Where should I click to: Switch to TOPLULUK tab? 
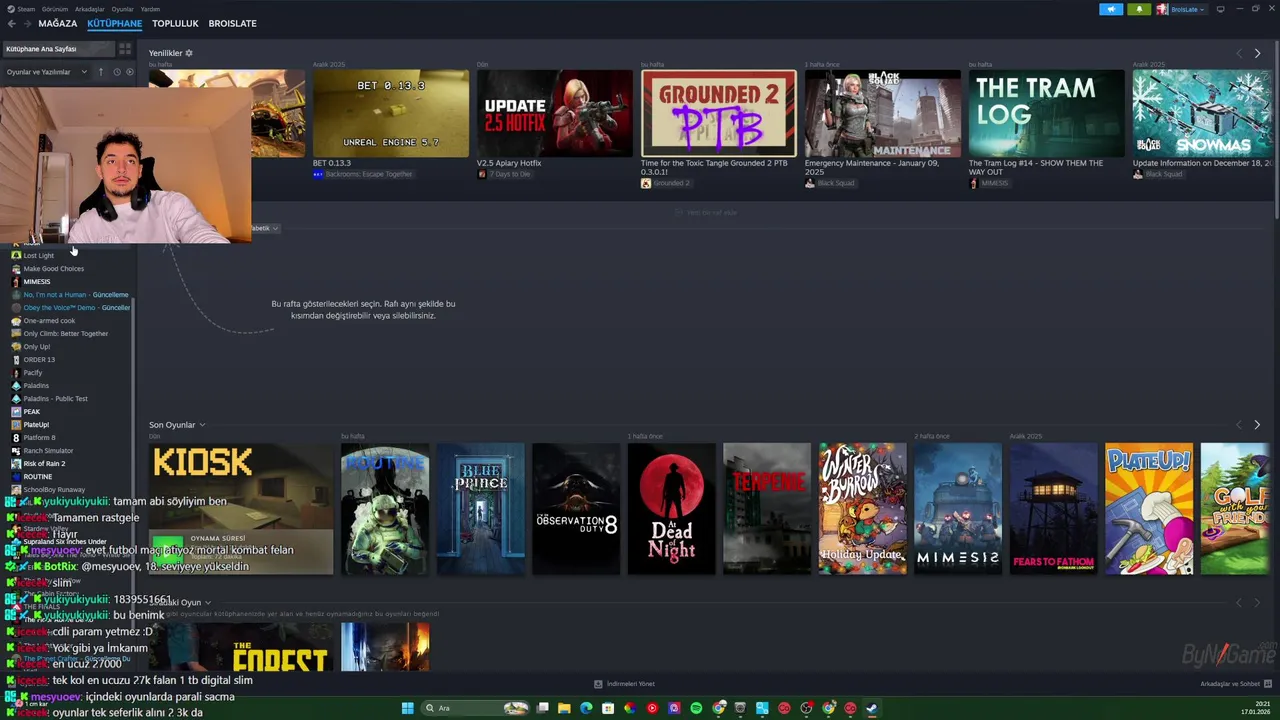click(175, 23)
